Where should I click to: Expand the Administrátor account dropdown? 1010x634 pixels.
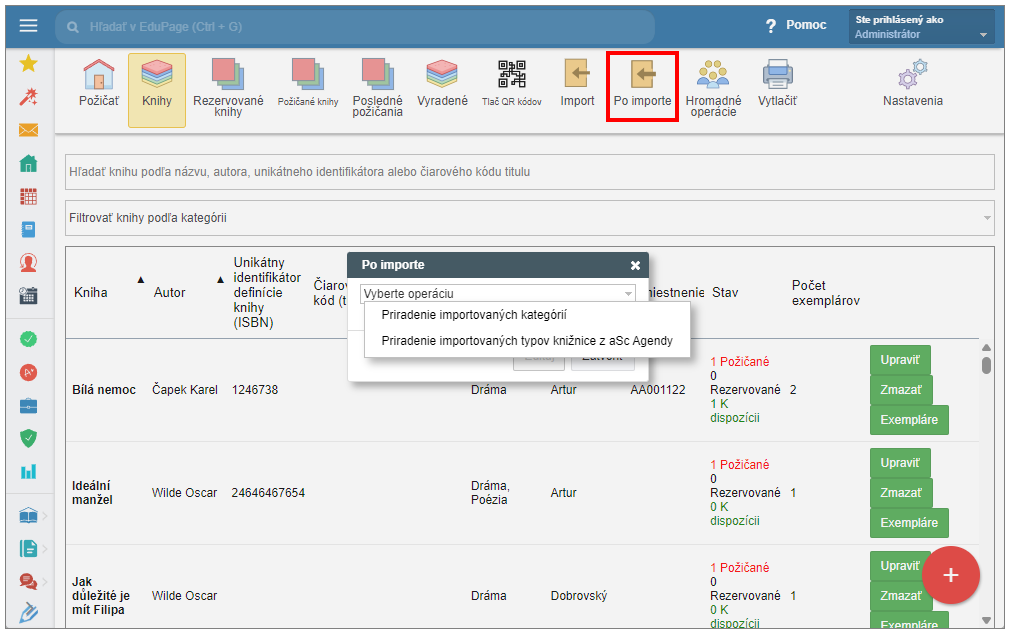[921, 27]
